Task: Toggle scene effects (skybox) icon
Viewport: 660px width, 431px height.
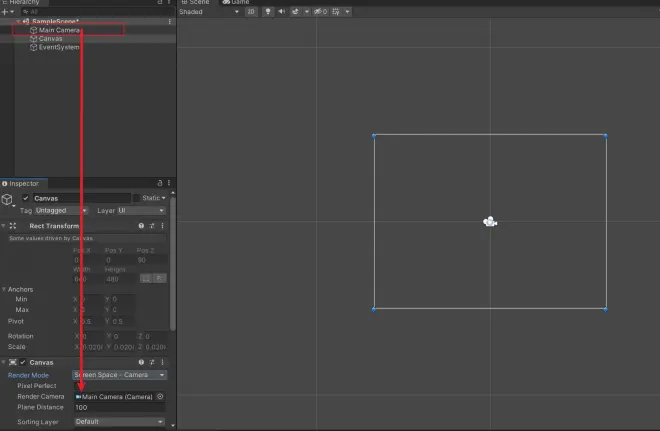Action: pyautogui.click(x=295, y=12)
